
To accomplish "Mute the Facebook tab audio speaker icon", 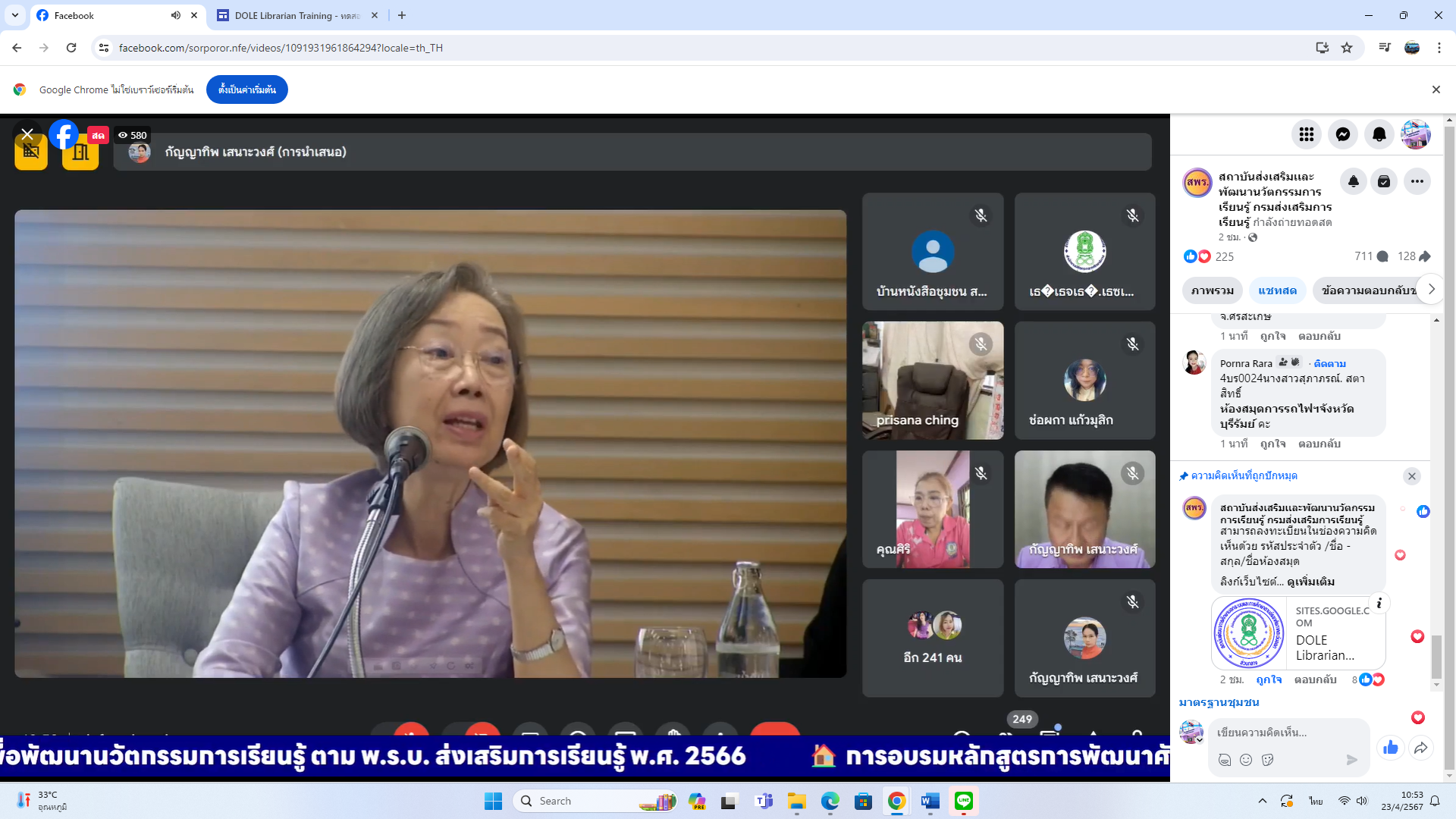I will tap(175, 15).
